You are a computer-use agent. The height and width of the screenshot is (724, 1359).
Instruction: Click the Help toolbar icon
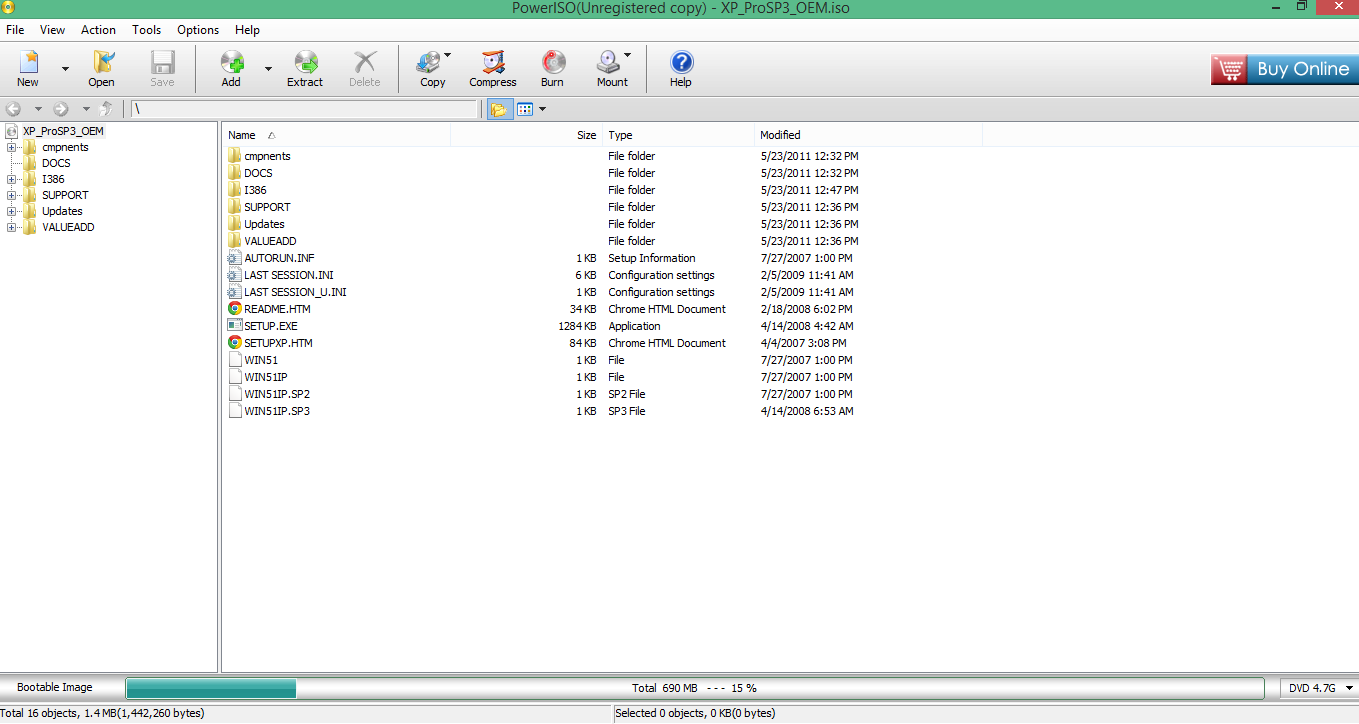(681, 63)
